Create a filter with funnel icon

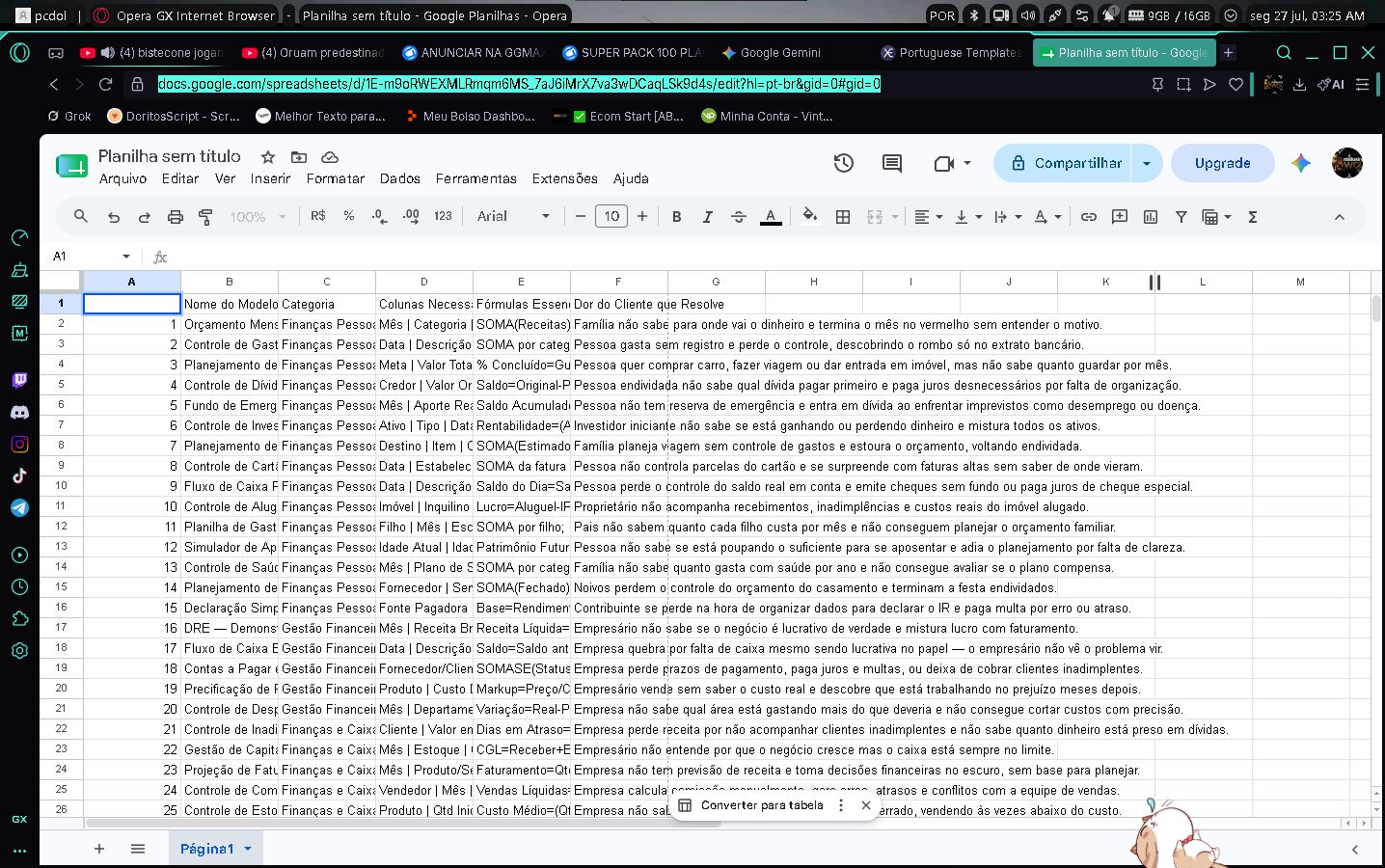[x=1181, y=217]
